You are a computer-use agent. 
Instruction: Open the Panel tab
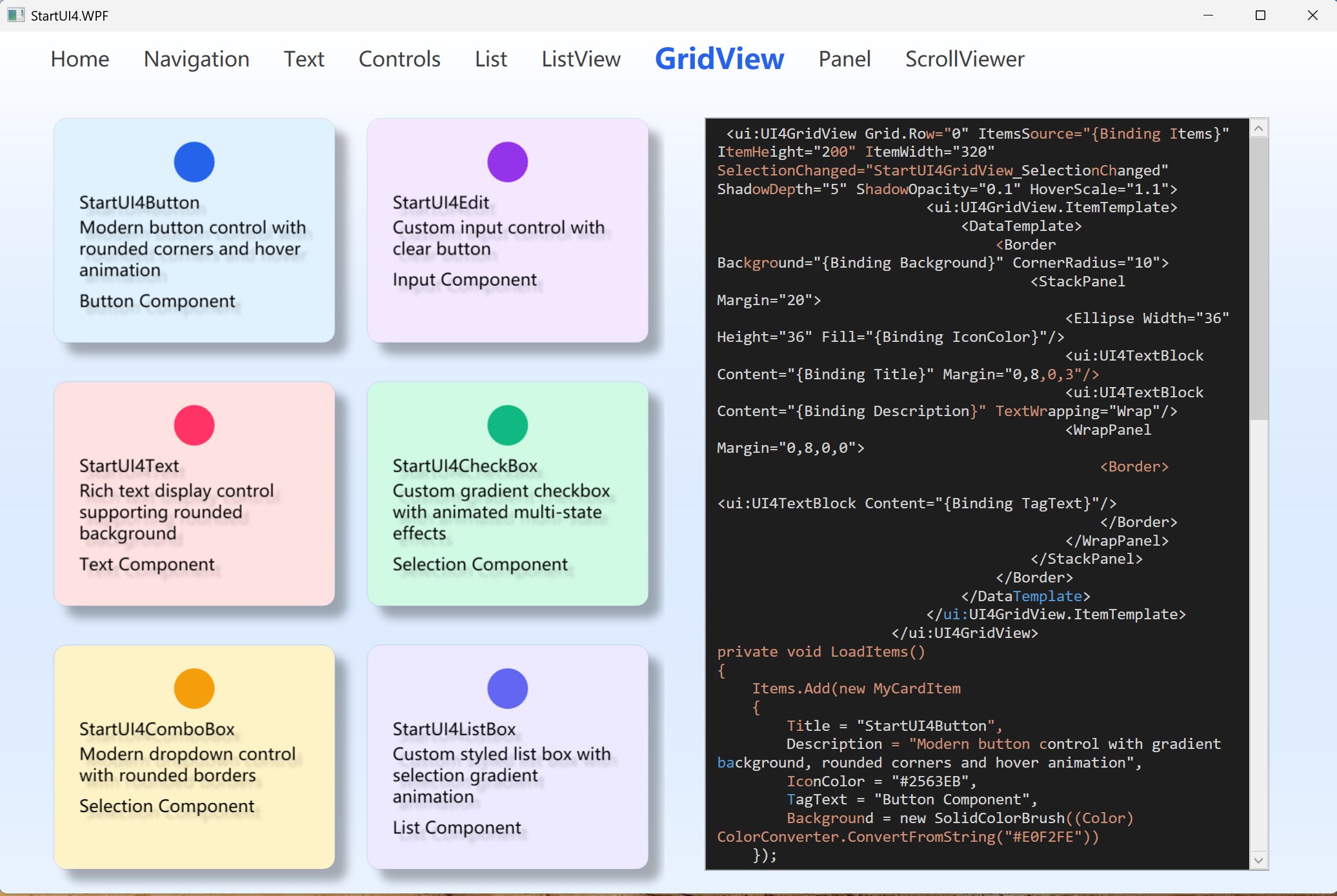(845, 59)
